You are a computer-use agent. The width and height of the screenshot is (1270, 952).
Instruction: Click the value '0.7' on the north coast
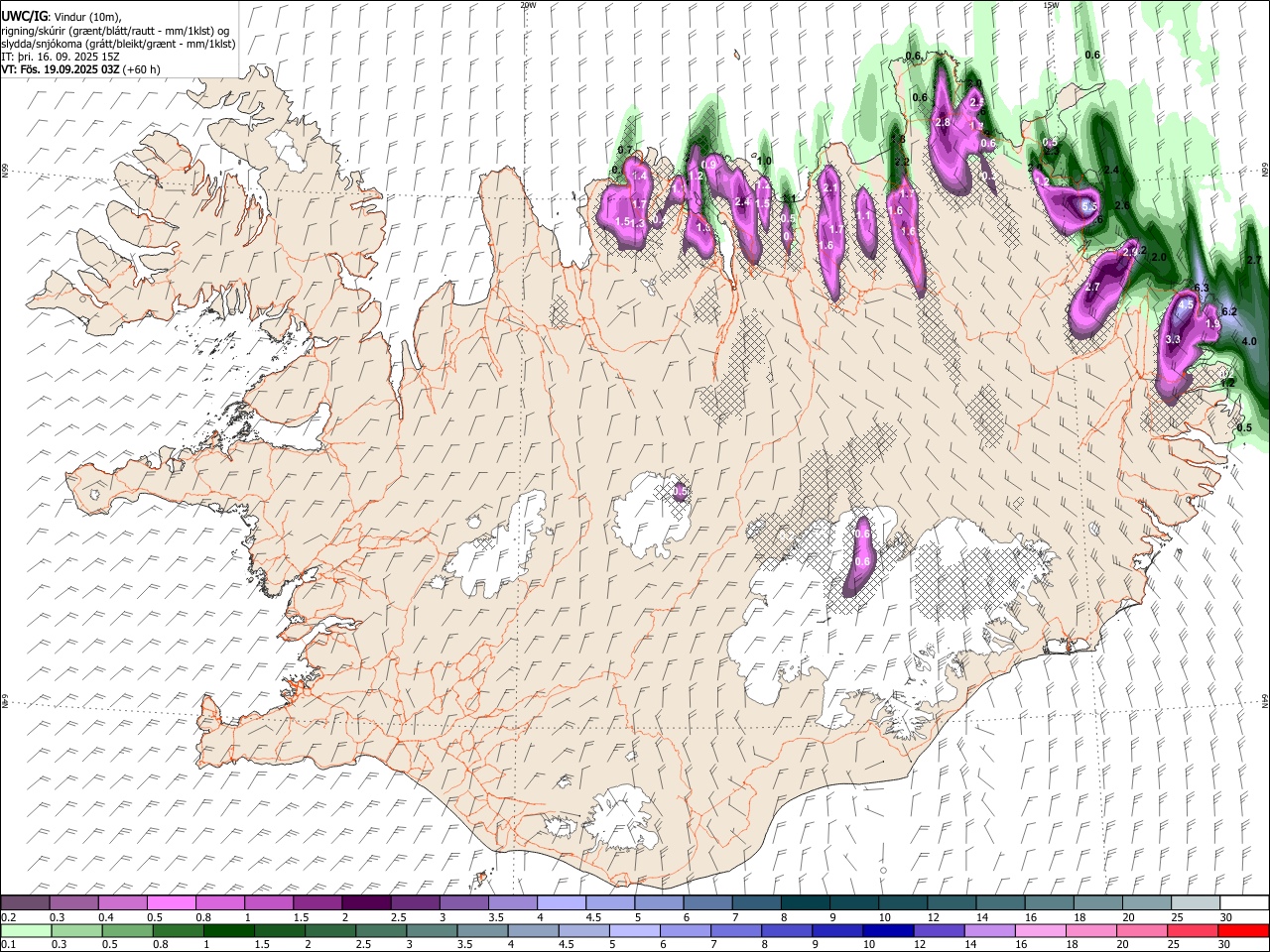[x=625, y=150]
